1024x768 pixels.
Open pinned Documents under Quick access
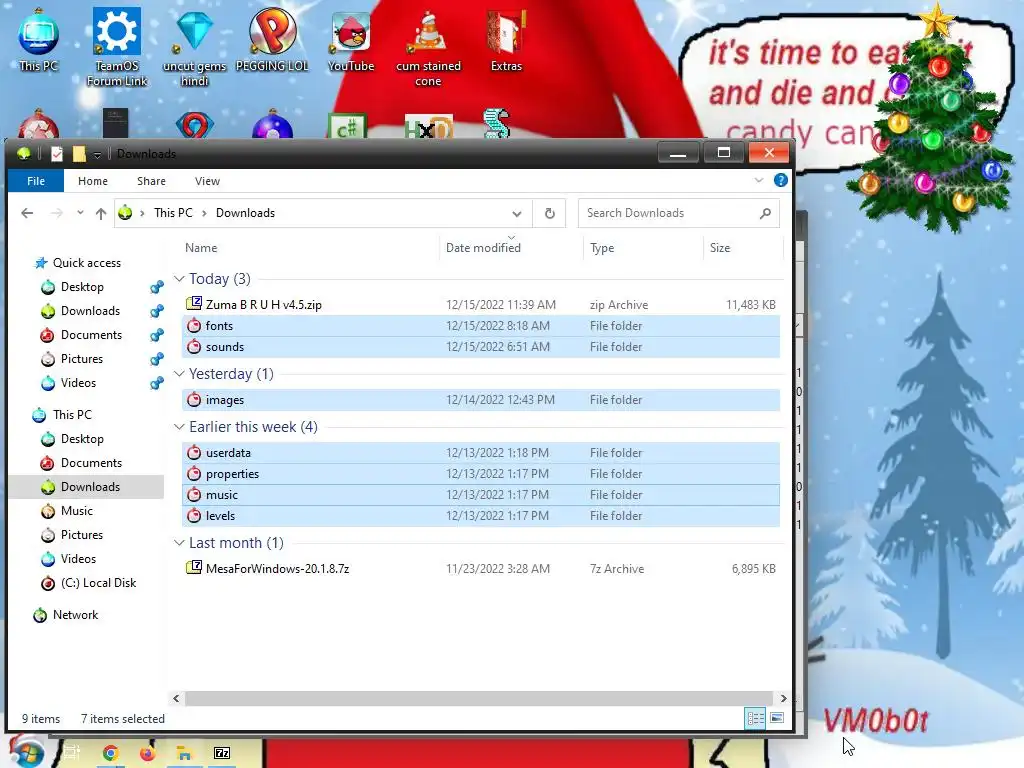point(91,335)
